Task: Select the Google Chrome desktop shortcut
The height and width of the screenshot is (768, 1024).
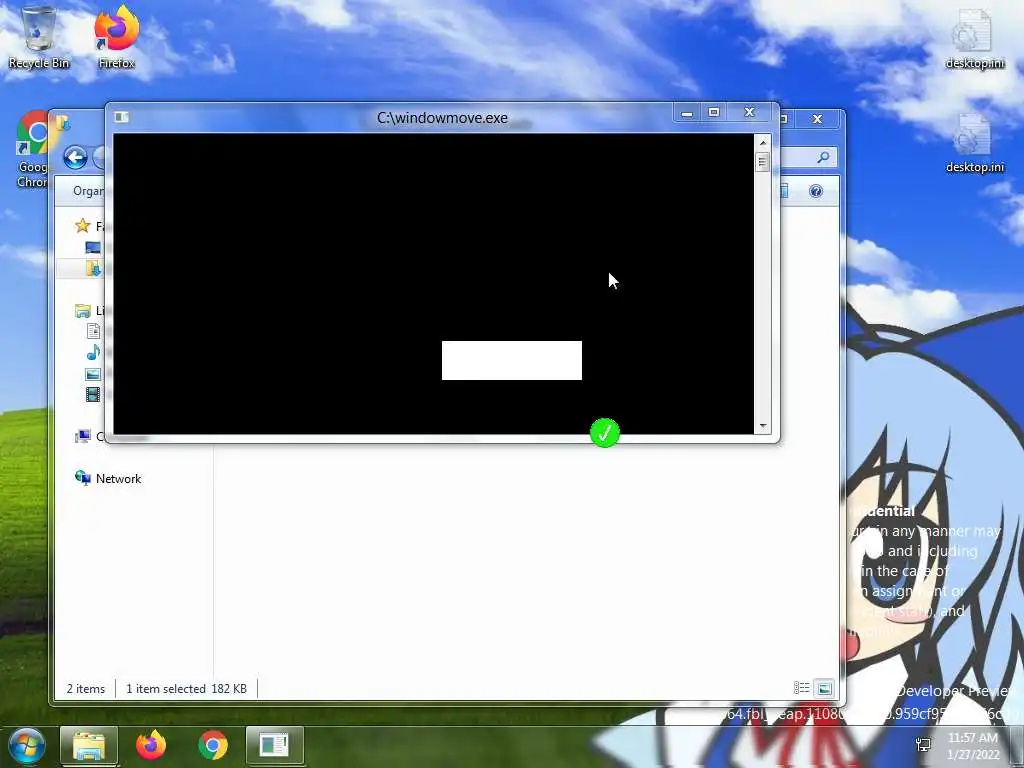Action: [31, 149]
